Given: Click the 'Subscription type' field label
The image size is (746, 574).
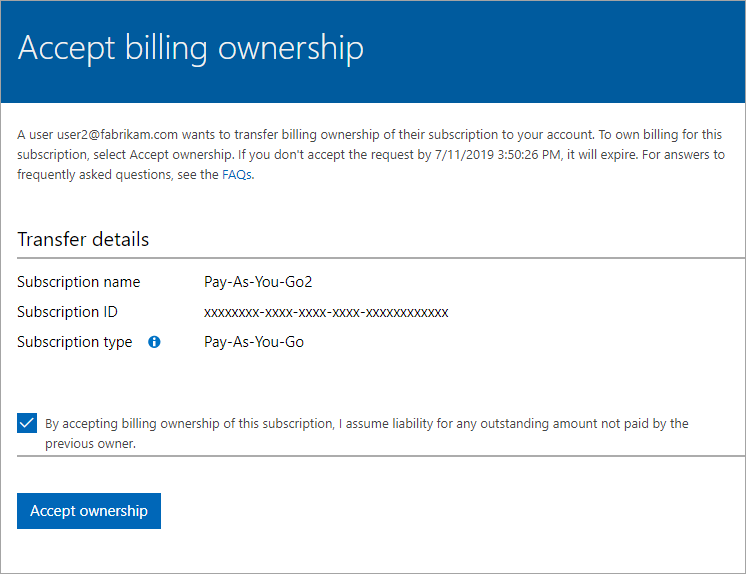Looking at the screenshot, I should point(75,342).
